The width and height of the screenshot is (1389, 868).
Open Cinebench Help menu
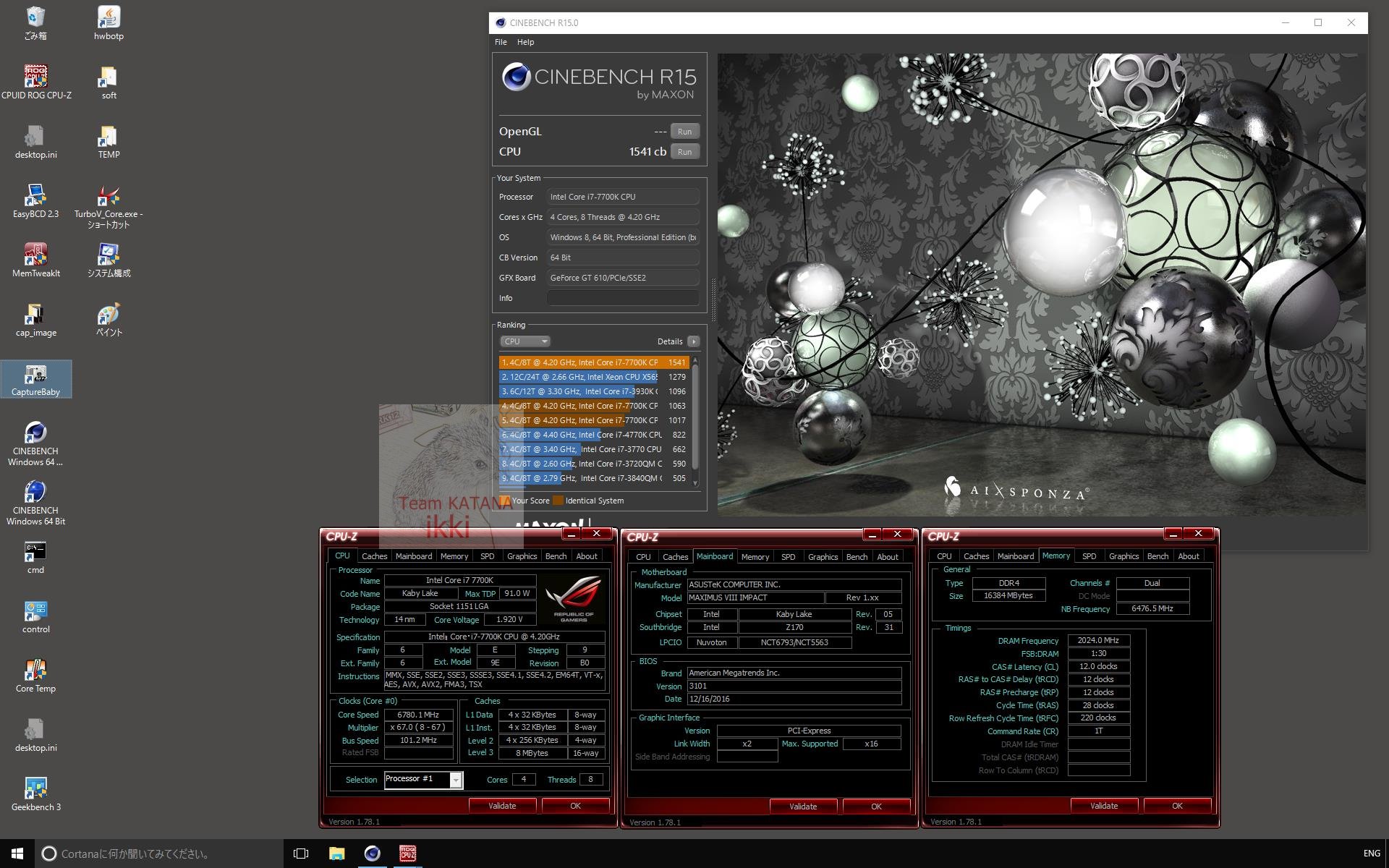[x=525, y=42]
